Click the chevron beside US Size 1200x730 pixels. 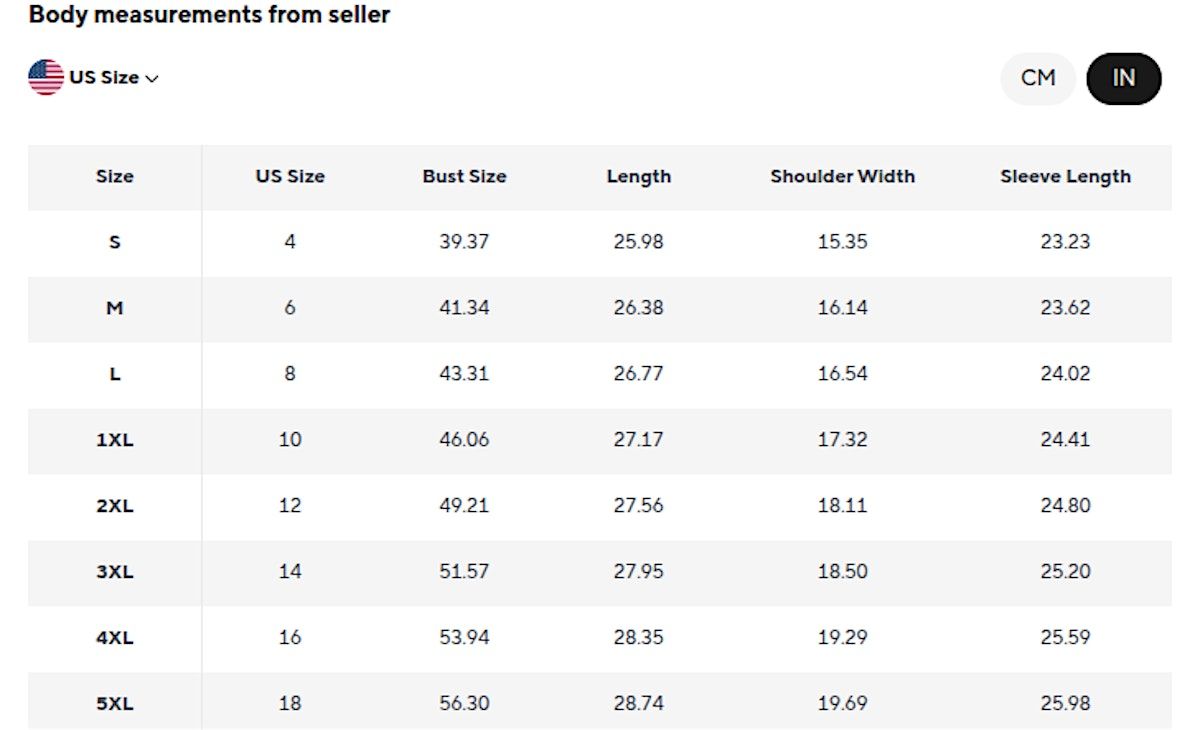[152, 79]
